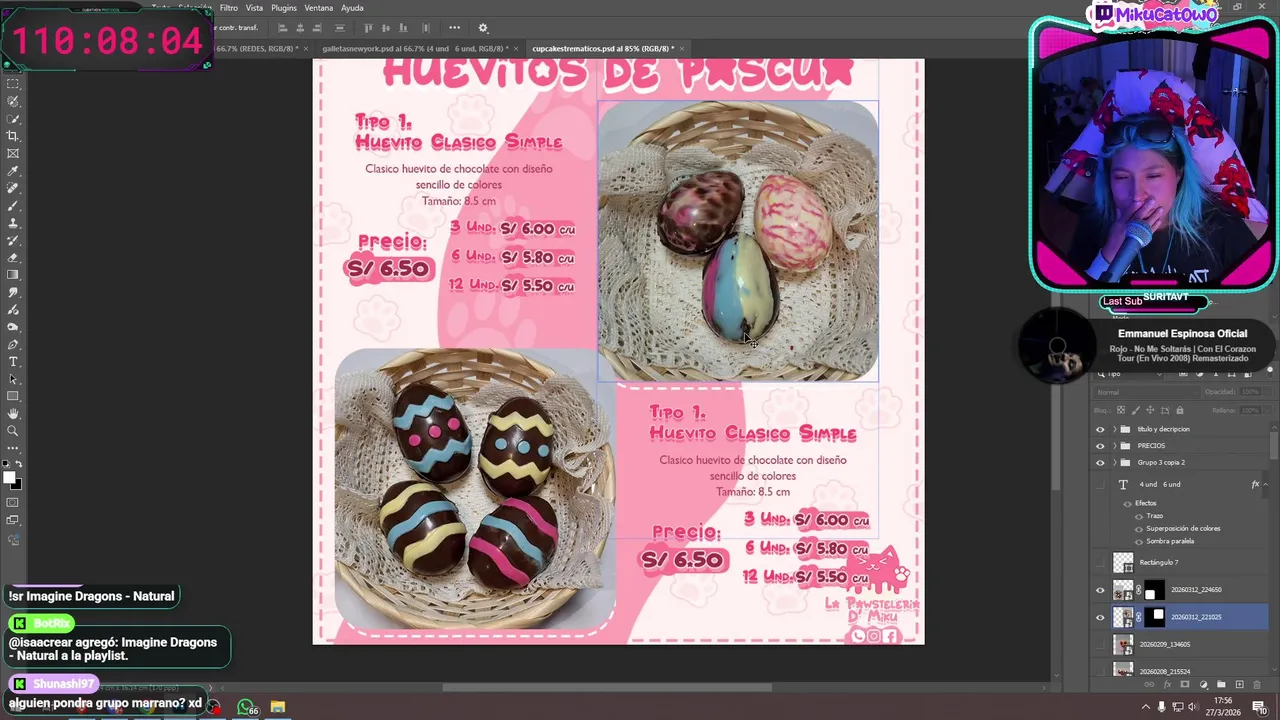Click align top edges icon
Viewport: 1280px width, 720px height.
(x=368, y=28)
